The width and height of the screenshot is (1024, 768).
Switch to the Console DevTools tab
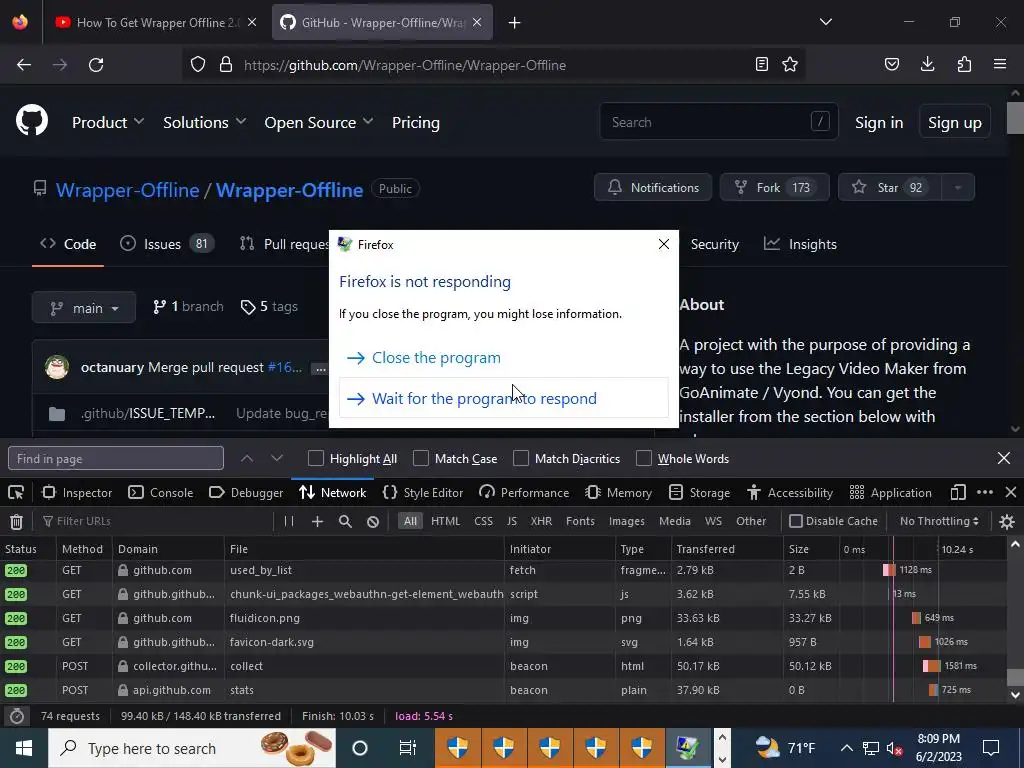(x=161, y=492)
